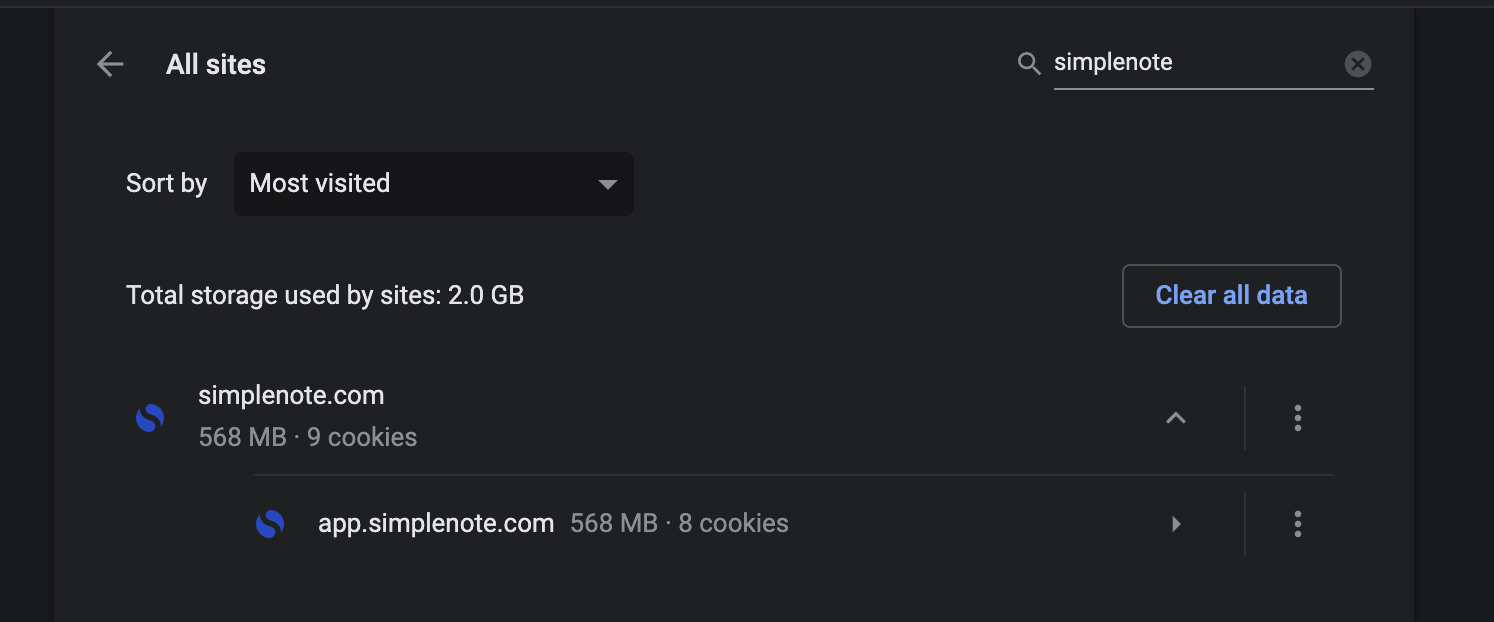Image resolution: width=1494 pixels, height=622 pixels.
Task: Click Clear all data
Action: 1231,295
